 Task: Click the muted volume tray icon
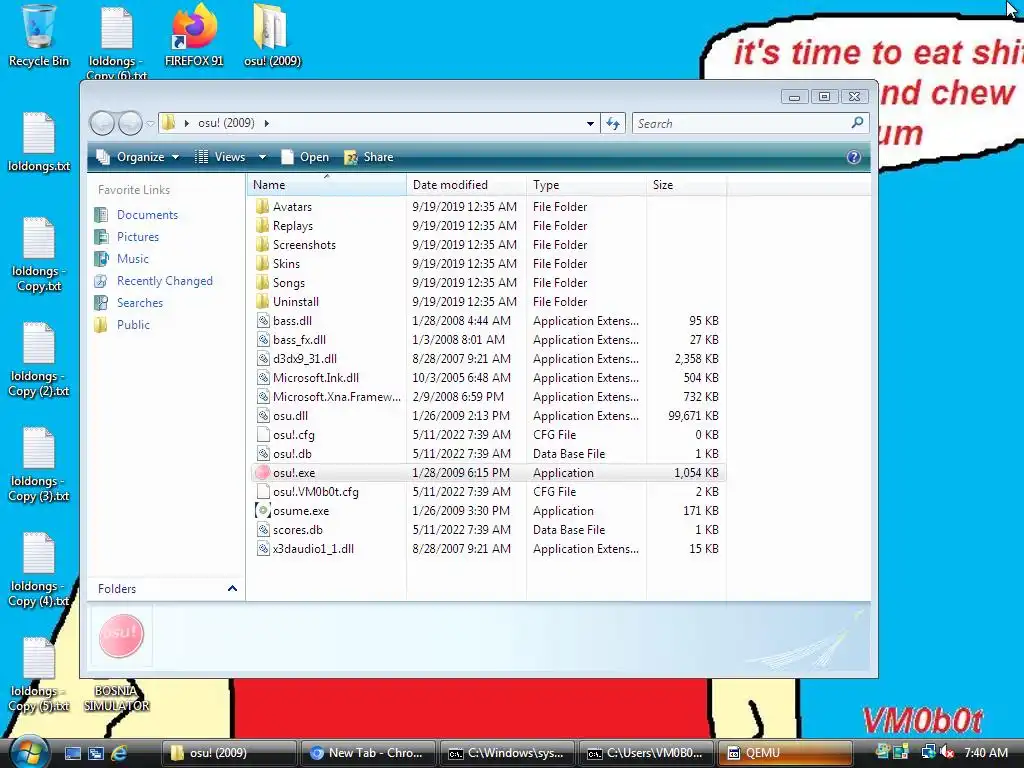coord(947,753)
